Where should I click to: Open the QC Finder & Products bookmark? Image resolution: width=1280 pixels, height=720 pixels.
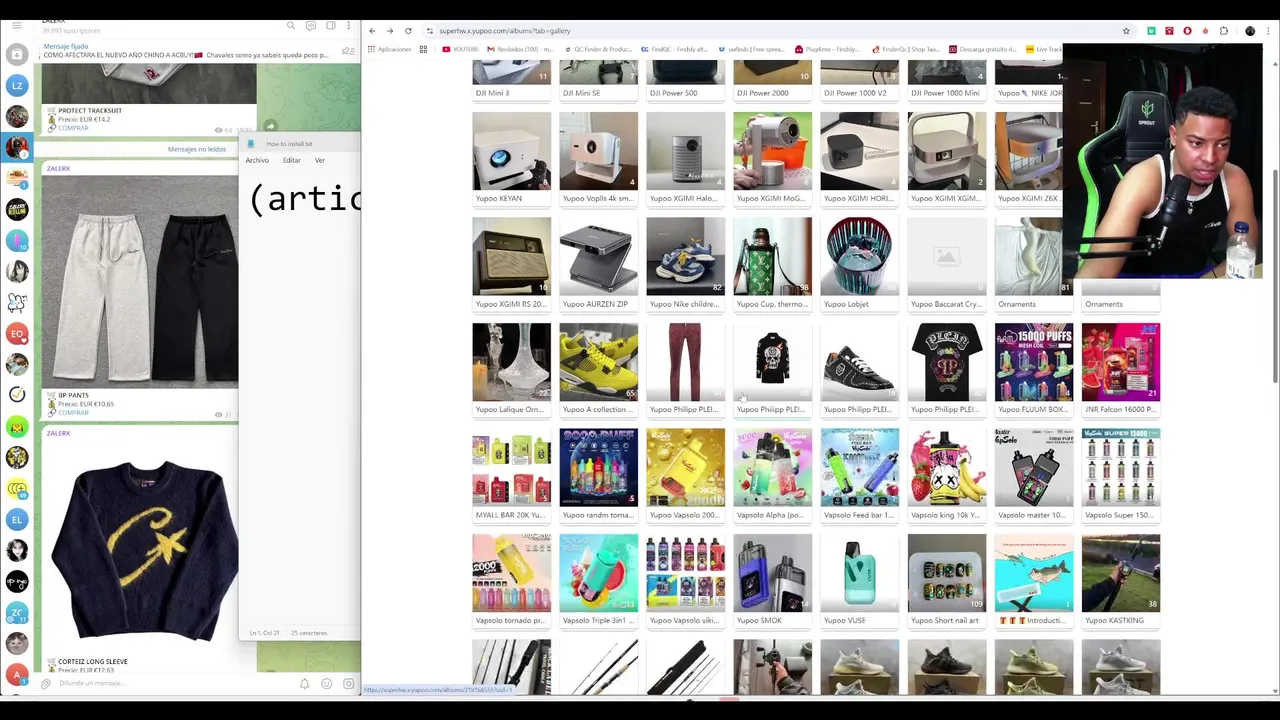[x=597, y=49]
